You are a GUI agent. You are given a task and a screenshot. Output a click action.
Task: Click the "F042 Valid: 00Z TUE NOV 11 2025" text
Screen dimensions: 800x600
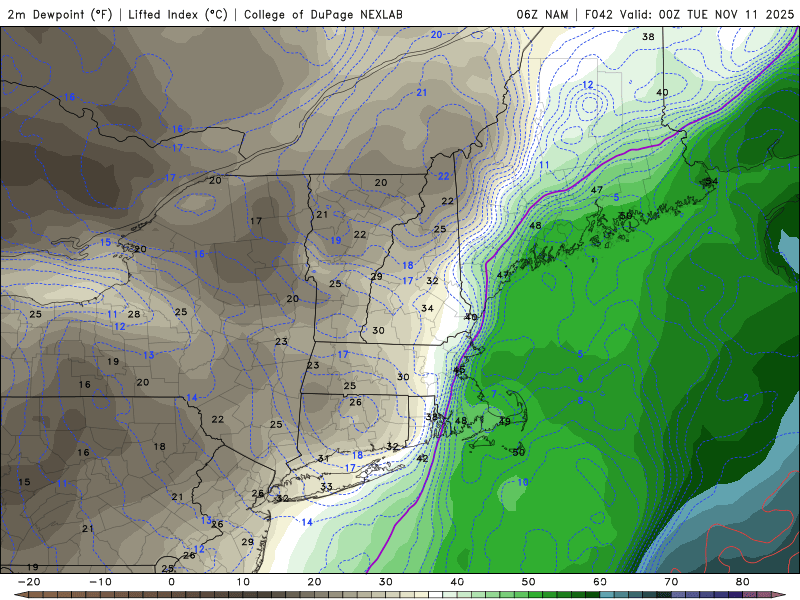pos(689,14)
